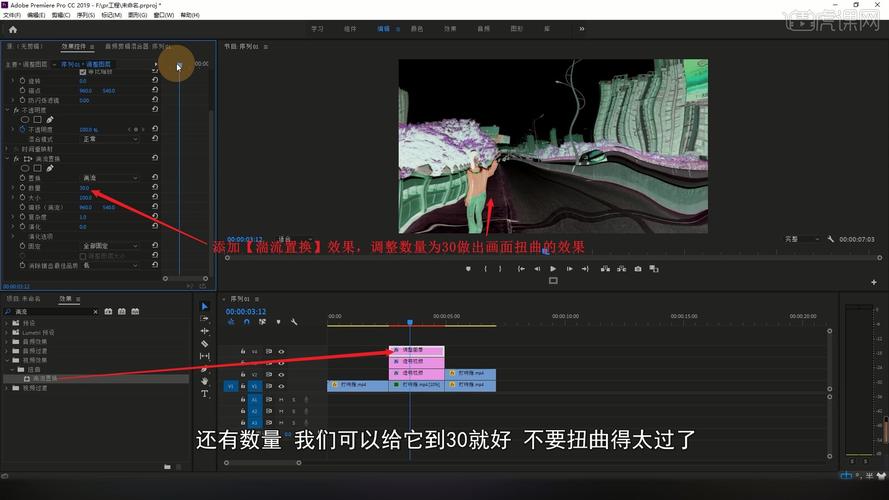Choose the Track Select Forward tool
The height and width of the screenshot is (500, 889).
click(205, 319)
